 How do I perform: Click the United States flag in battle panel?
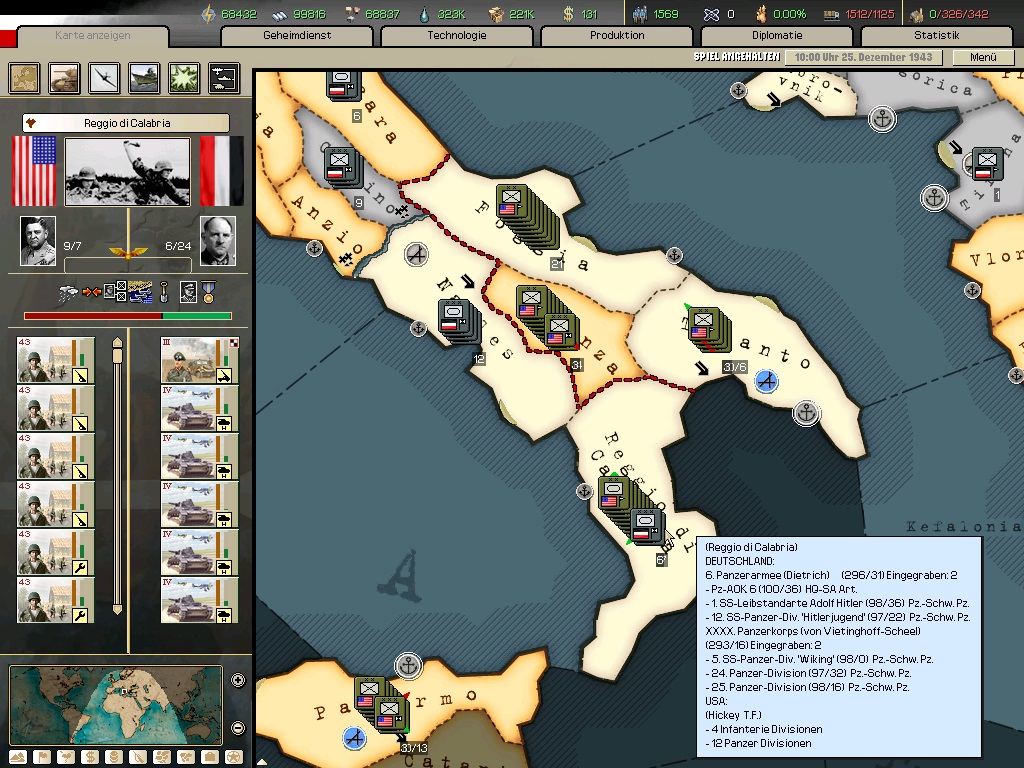35,171
